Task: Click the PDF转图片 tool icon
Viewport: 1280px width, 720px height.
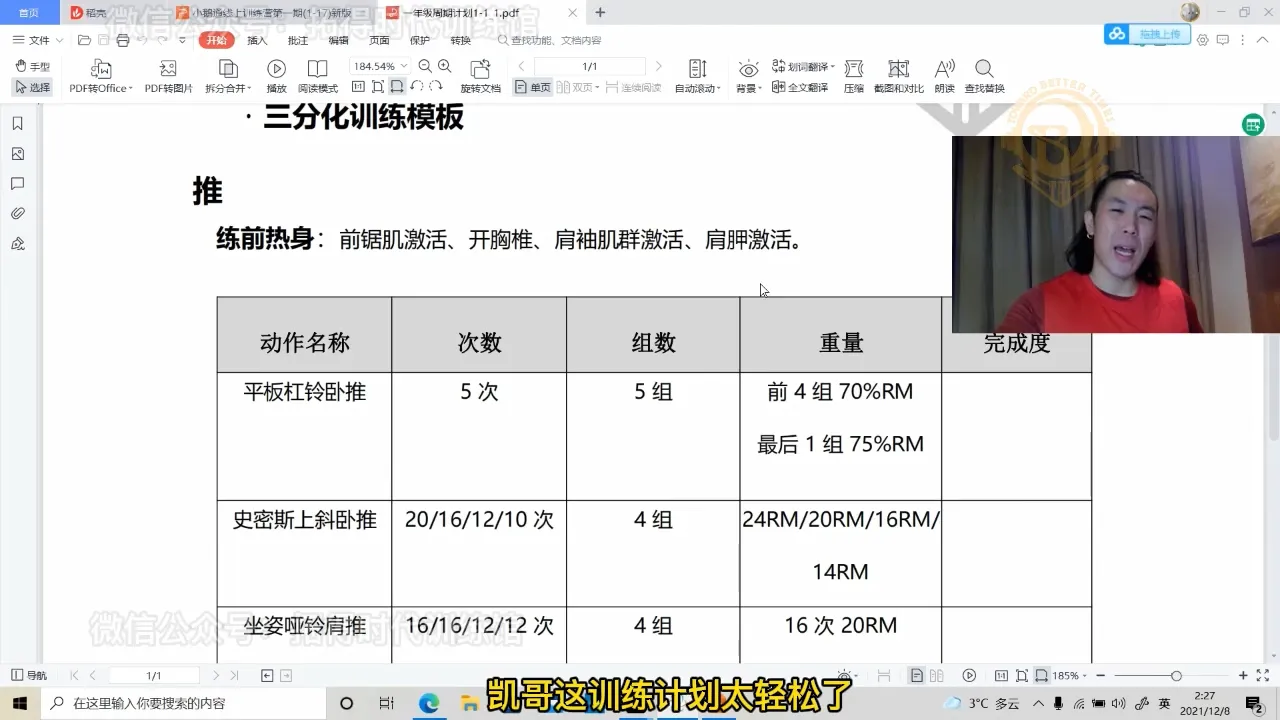Action: pos(168,69)
